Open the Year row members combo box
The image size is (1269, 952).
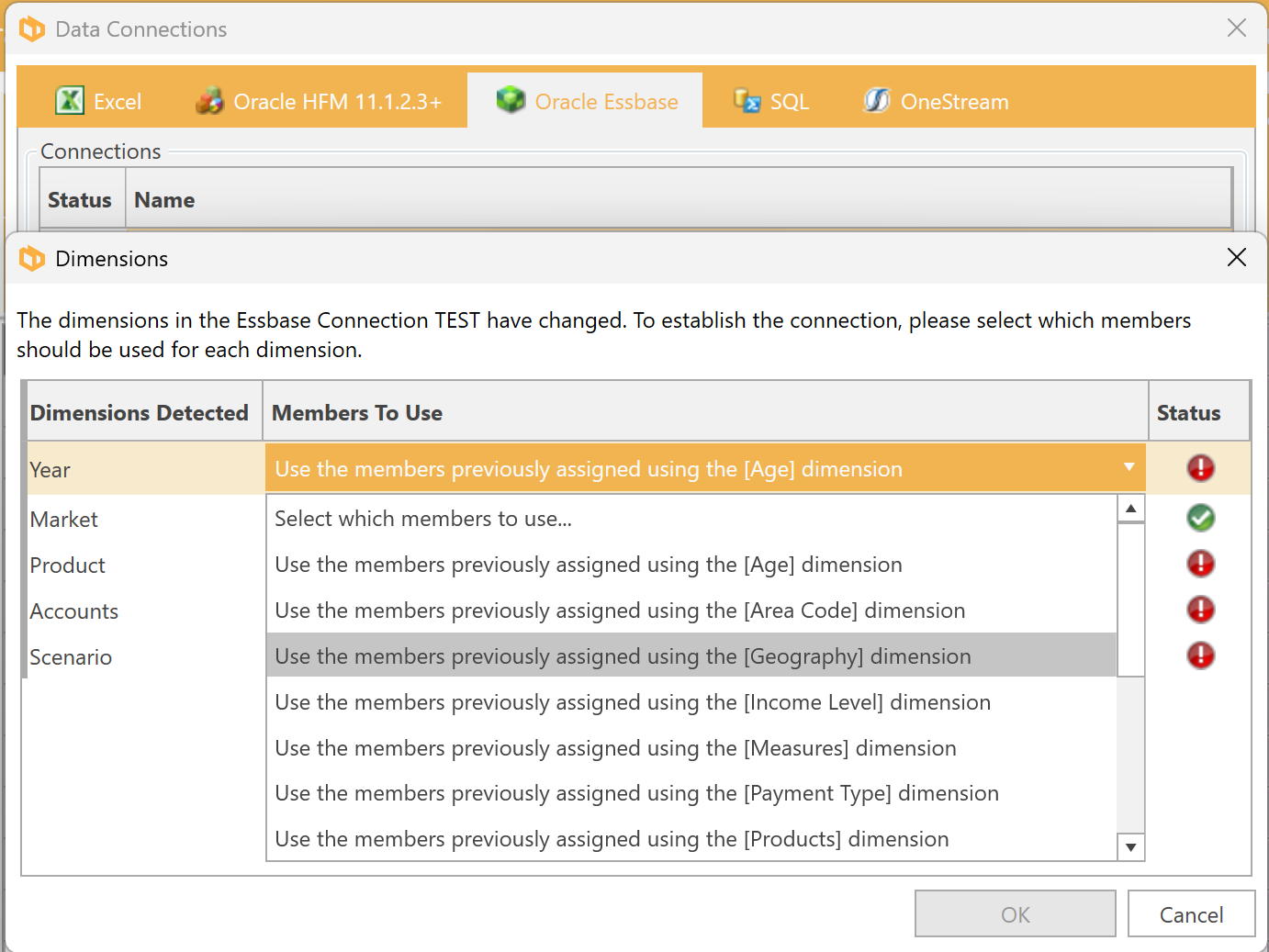pos(705,469)
